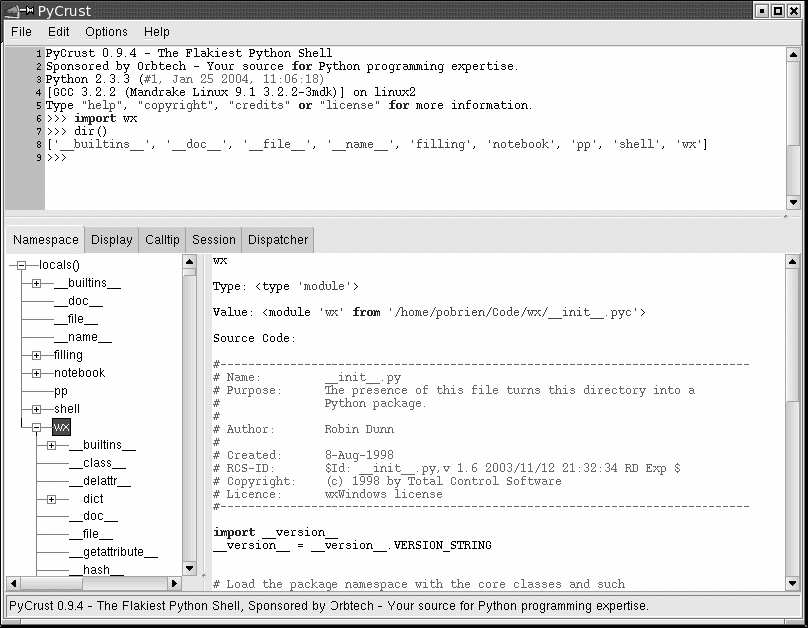Screen dimensions: 808x628
Task: Expand the shell tree node
Action: tap(37, 409)
